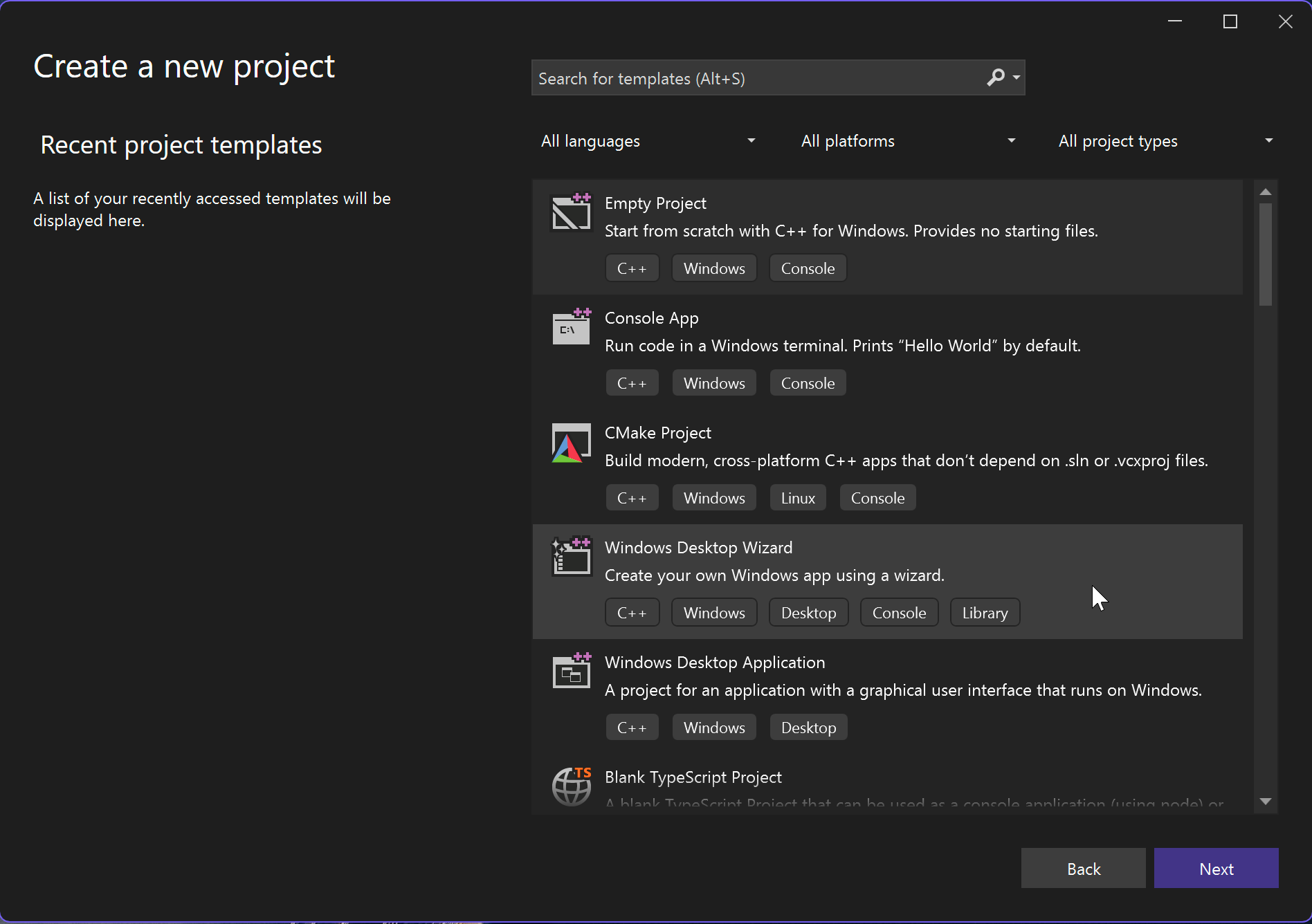The image size is (1312, 924).
Task: Click the Library tag under Windows Desktop Wizard
Action: coord(985,613)
